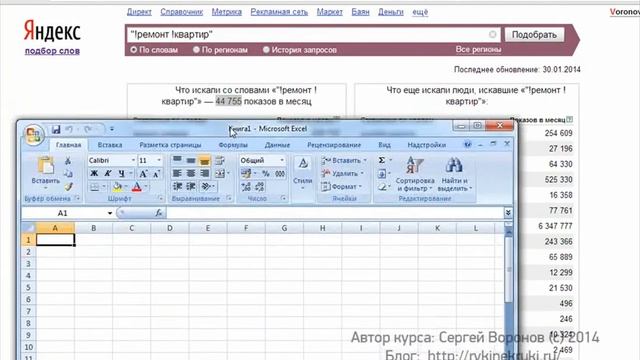The height and width of the screenshot is (360, 640).
Task: Click the Office button in Excel
Action: [33, 135]
